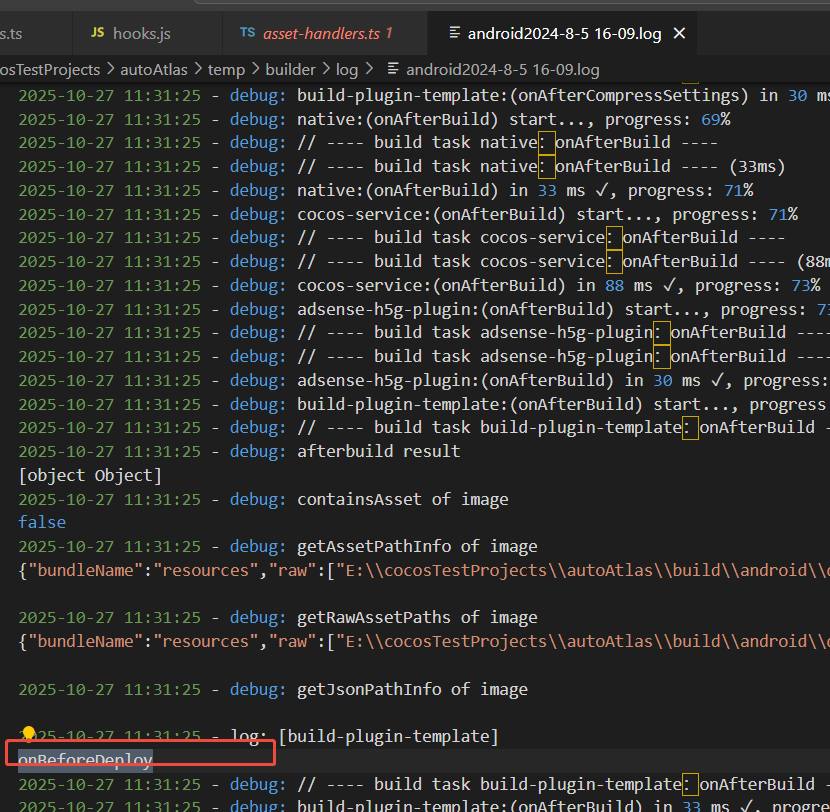Click the JS file icon on hooks.js tab
Image resolution: width=830 pixels, height=812 pixels.
[97, 33]
